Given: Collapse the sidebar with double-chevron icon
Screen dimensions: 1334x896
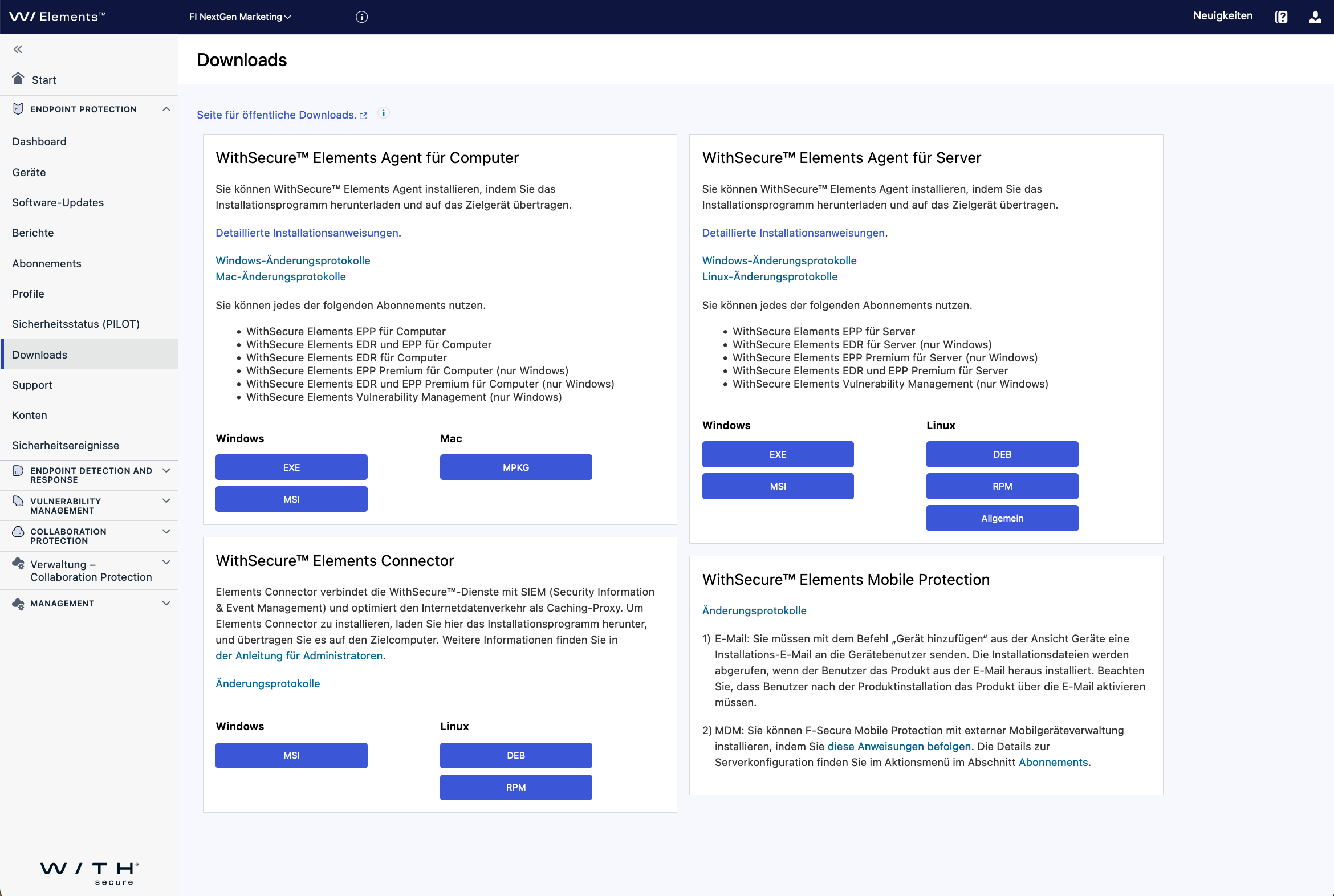Looking at the screenshot, I should [18, 49].
